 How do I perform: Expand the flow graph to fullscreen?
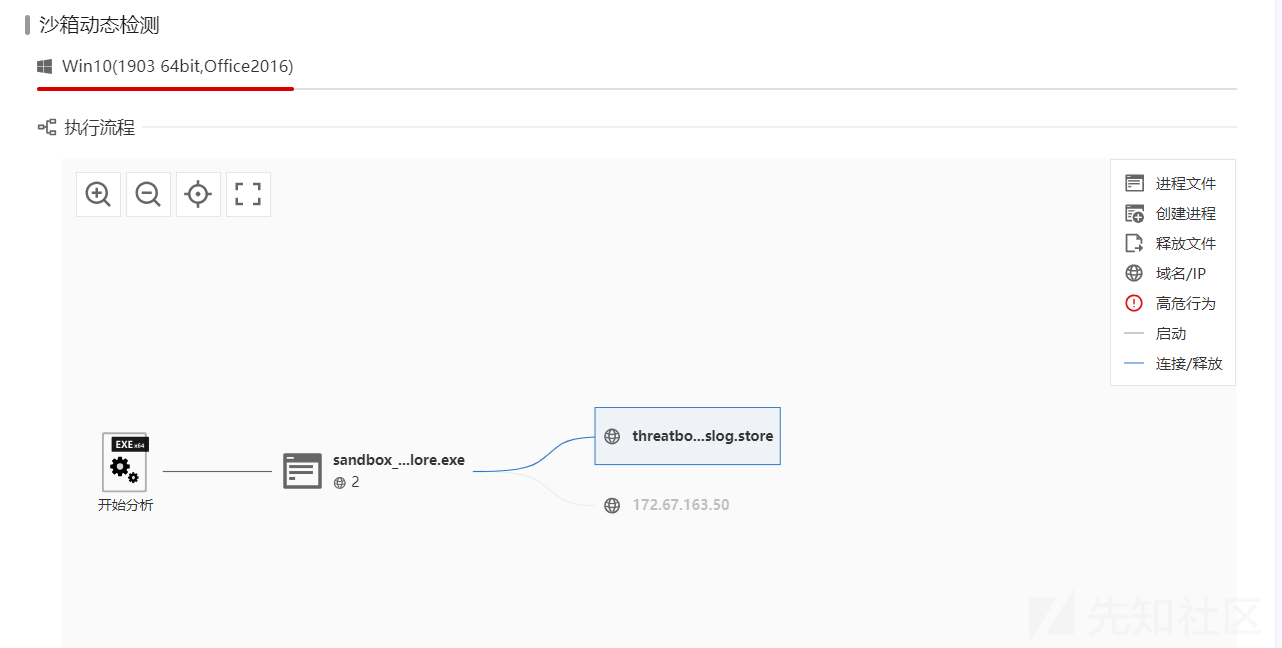[x=248, y=194]
